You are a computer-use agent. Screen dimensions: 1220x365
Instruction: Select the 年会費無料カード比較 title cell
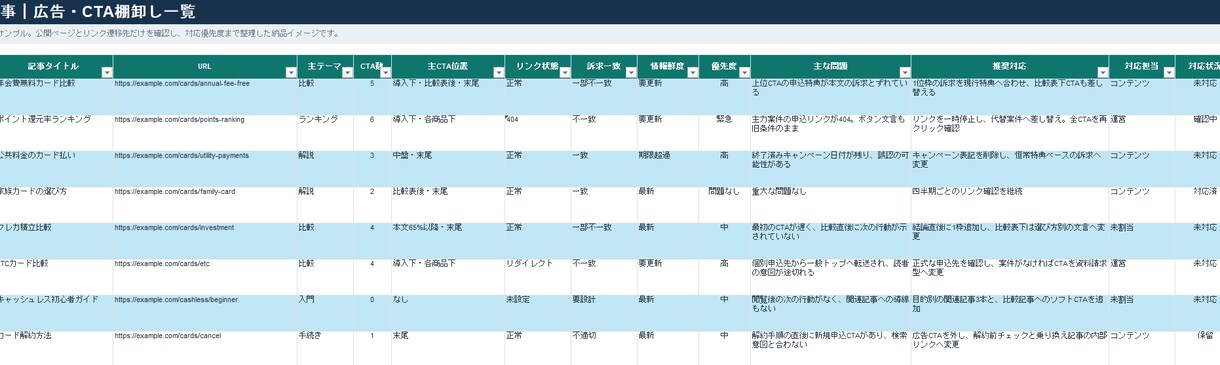point(56,97)
